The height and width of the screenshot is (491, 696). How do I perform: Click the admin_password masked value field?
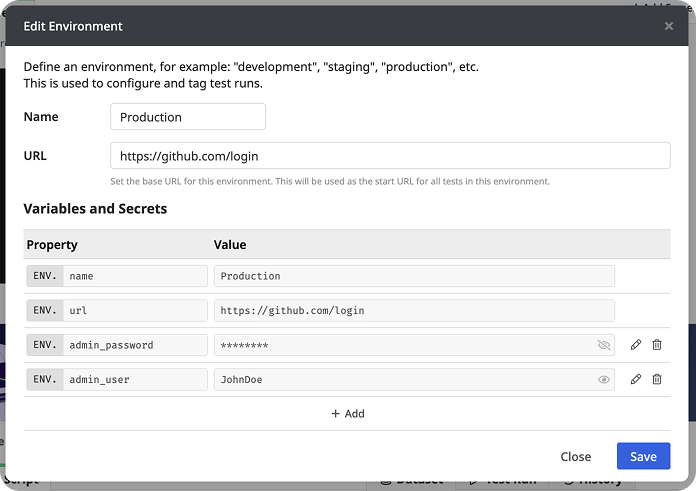[x=400, y=345]
